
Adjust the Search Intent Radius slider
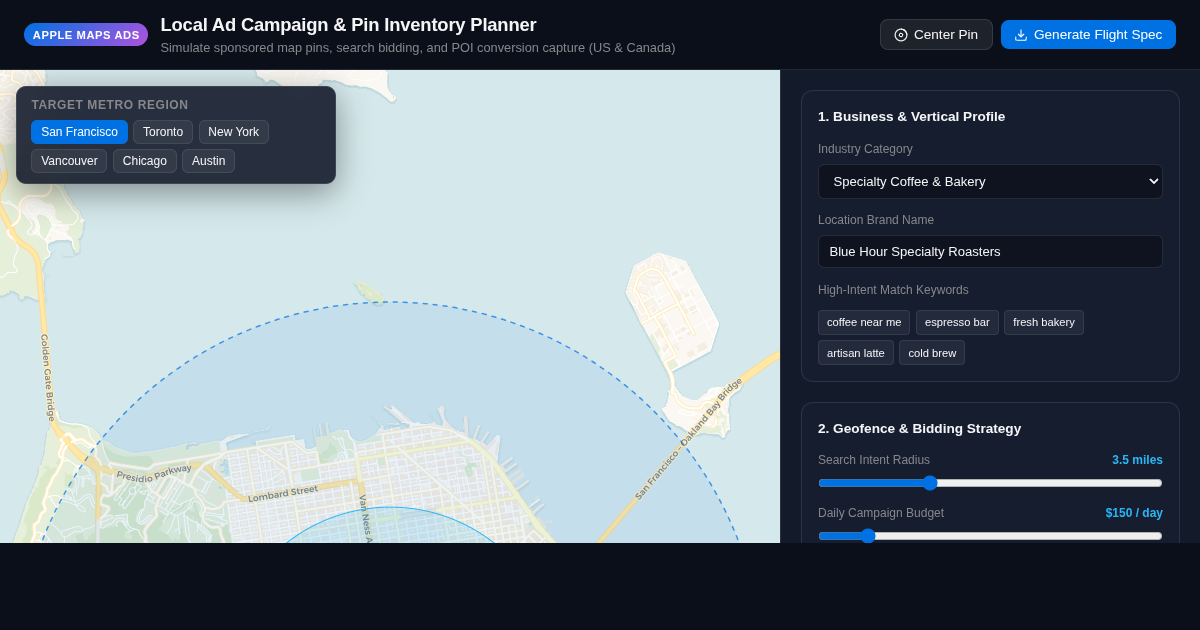(990, 483)
